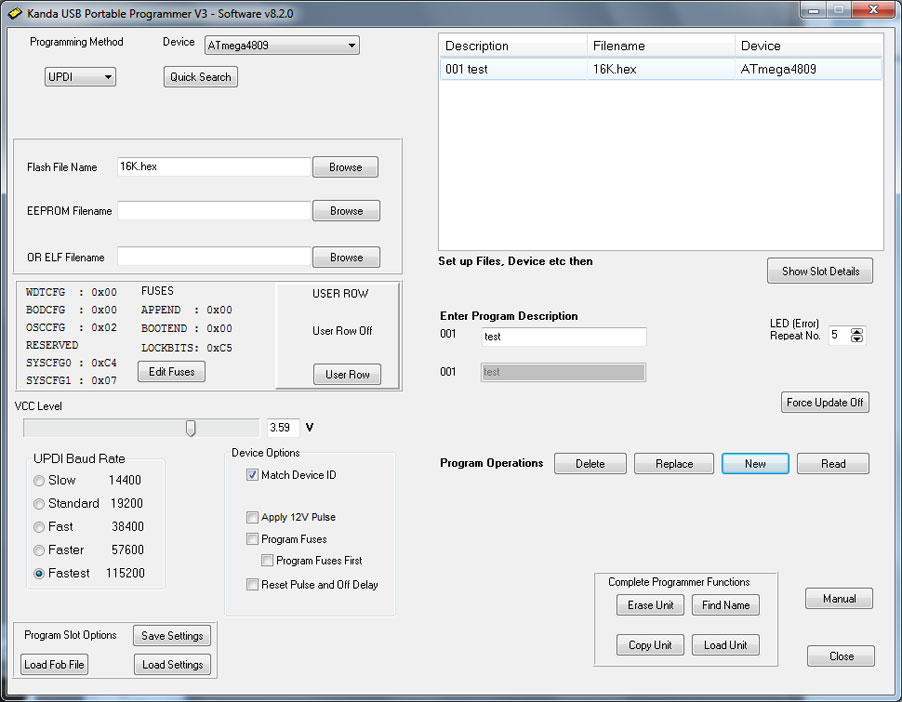902x702 pixels.
Task: Minimize the Kanda programmer window
Action: (x=814, y=10)
